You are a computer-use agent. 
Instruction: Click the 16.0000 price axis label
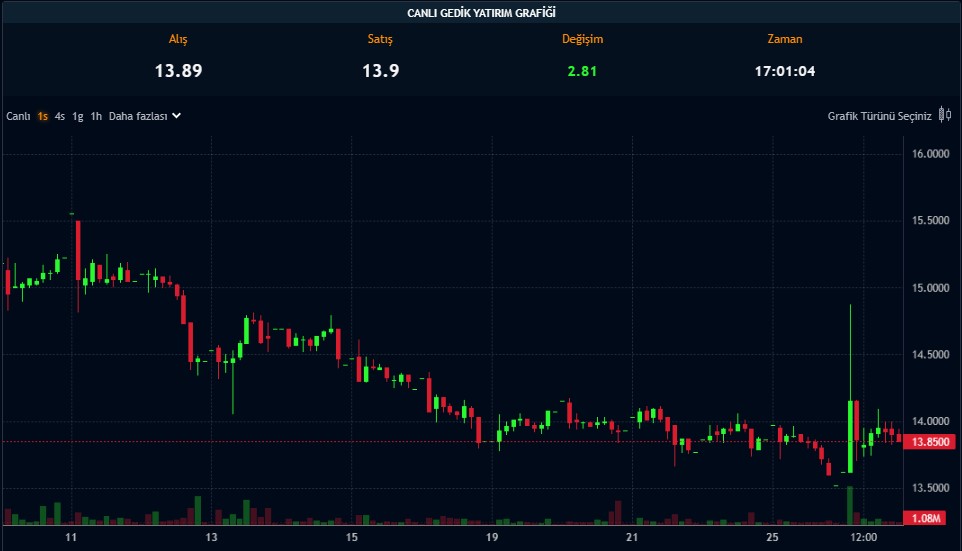click(x=930, y=154)
